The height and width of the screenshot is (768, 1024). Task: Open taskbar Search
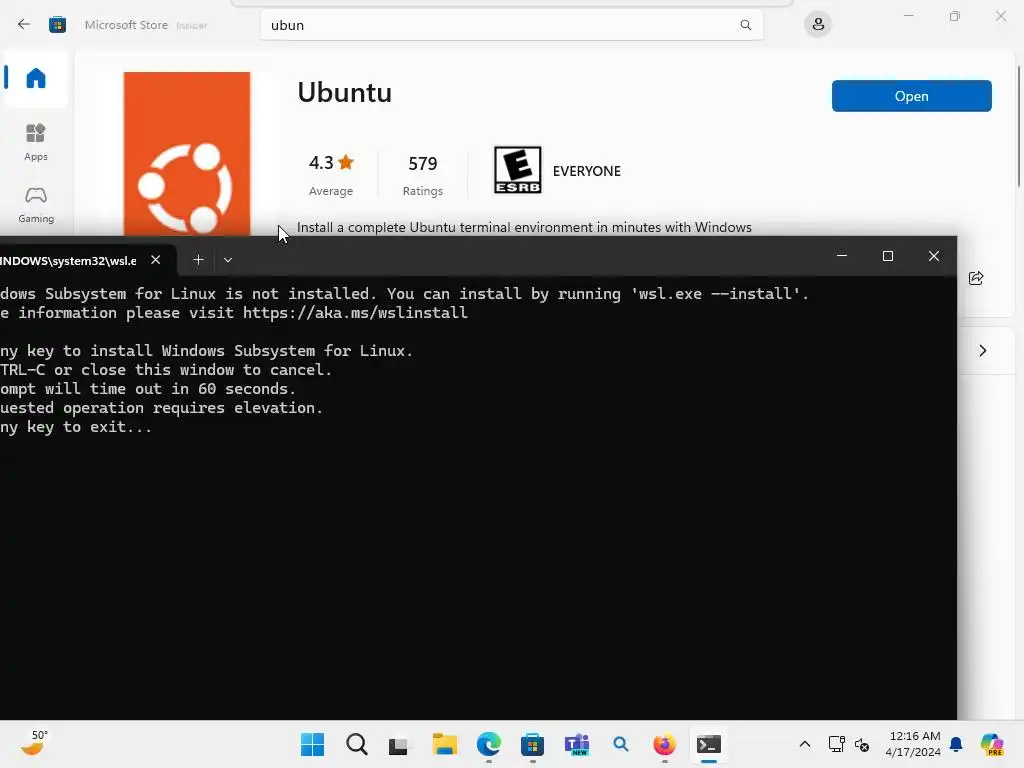pos(357,744)
